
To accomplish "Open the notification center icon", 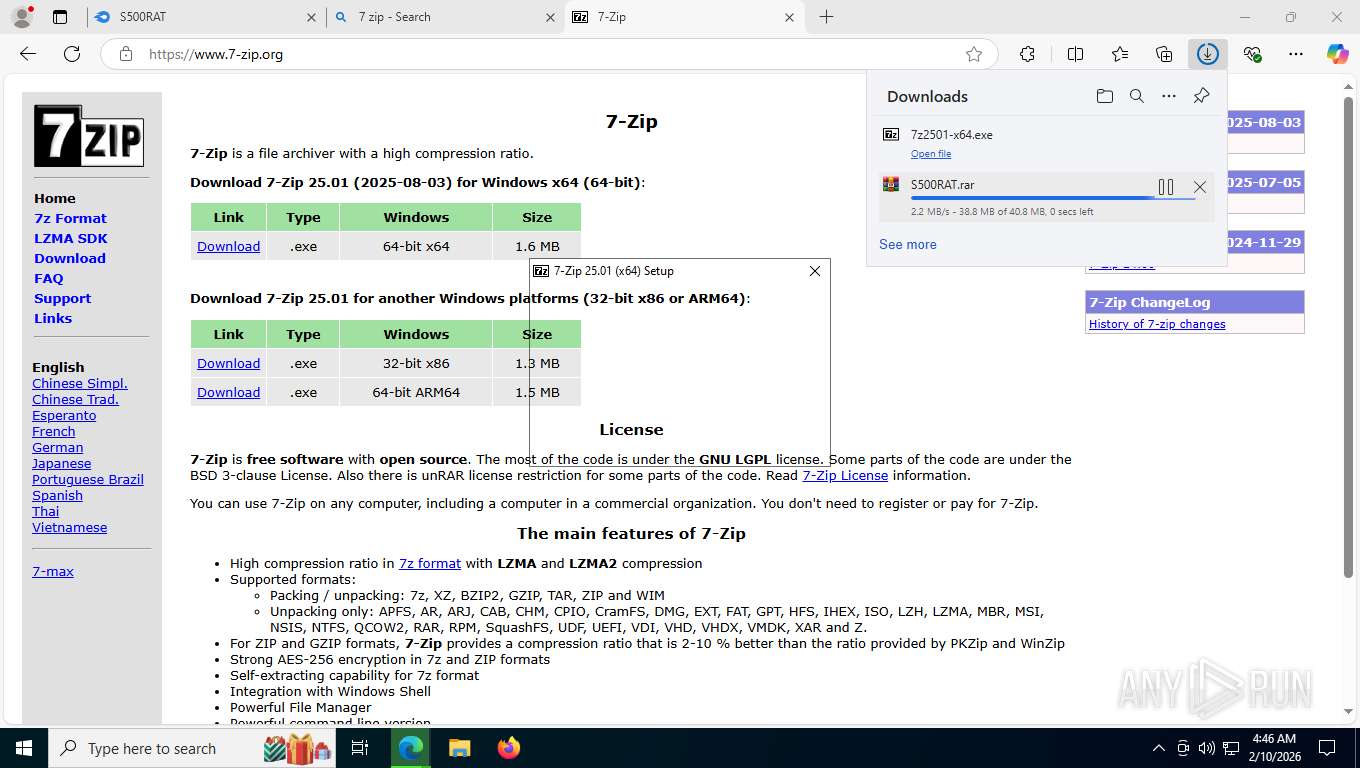I will click(x=1327, y=748).
